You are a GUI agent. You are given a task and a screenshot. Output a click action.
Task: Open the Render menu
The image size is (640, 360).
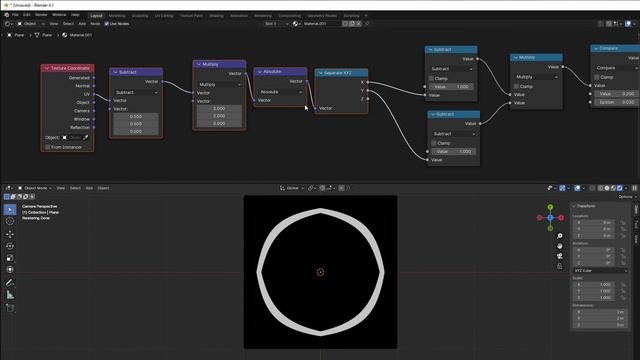click(41, 15)
